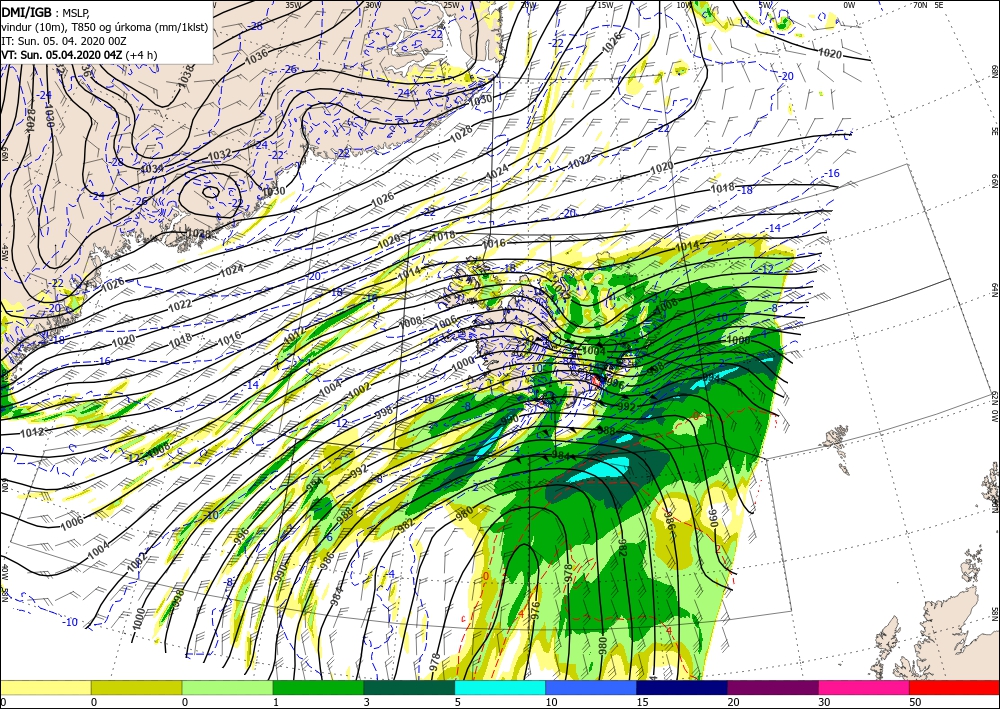Image resolution: width=1000 pixels, height=709 pixels.
Task: Click the legend value '5' label
Action: [x=458, y=702]
